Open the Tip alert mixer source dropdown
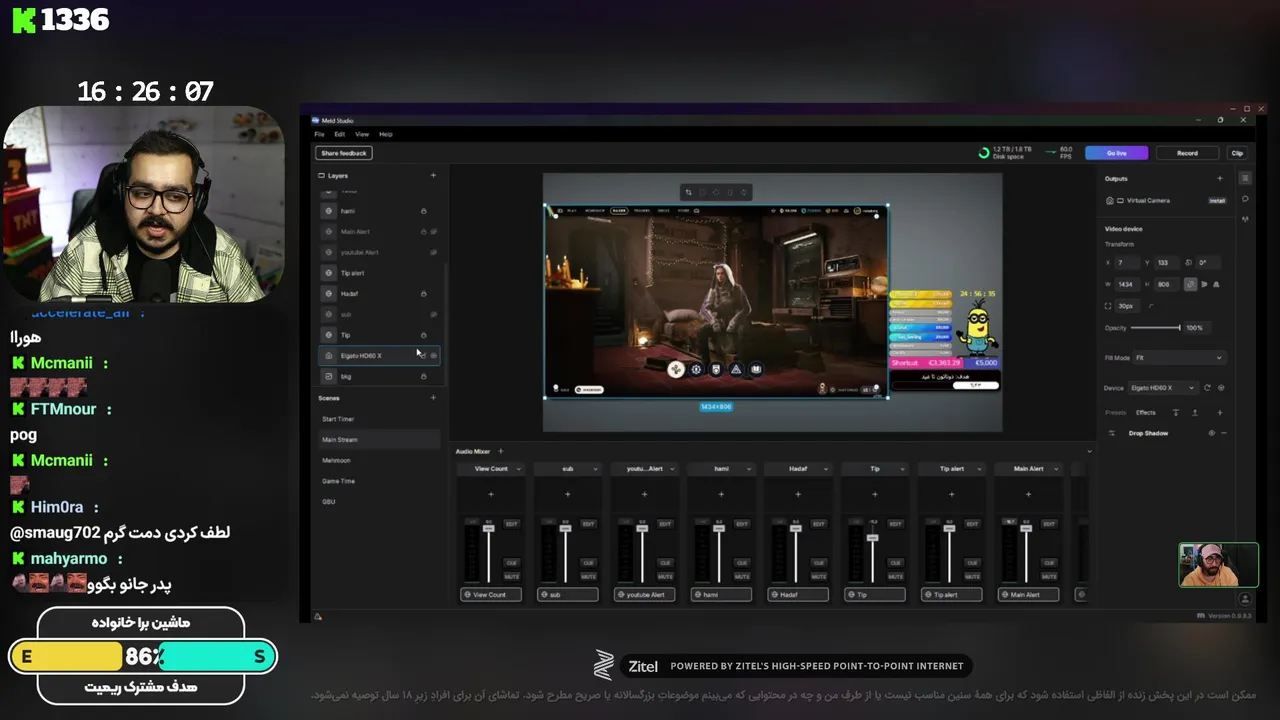 click(951, 468)
